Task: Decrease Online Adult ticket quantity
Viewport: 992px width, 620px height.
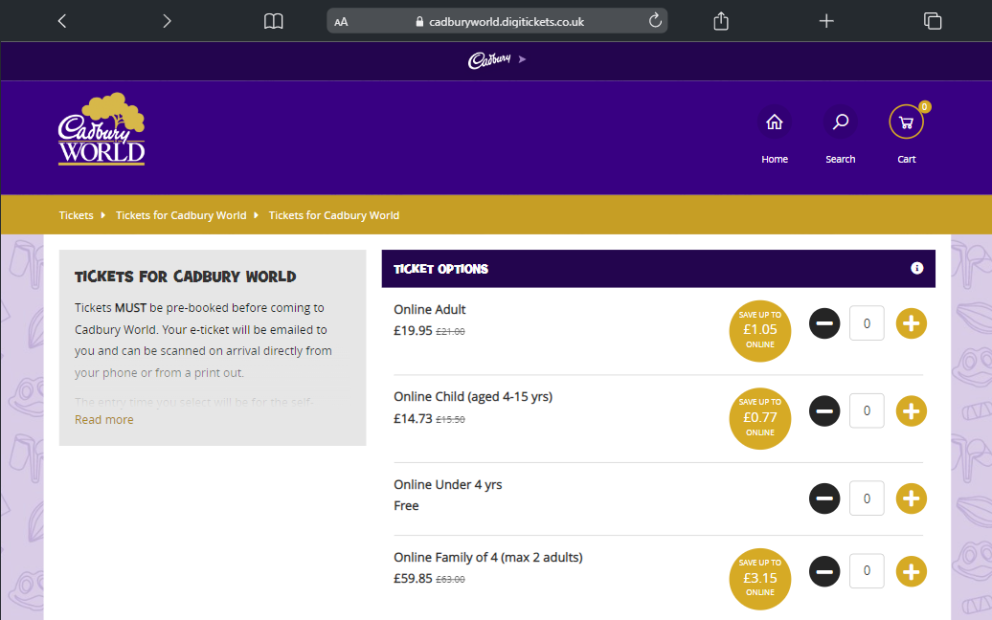Action: (x=824, y=323)
